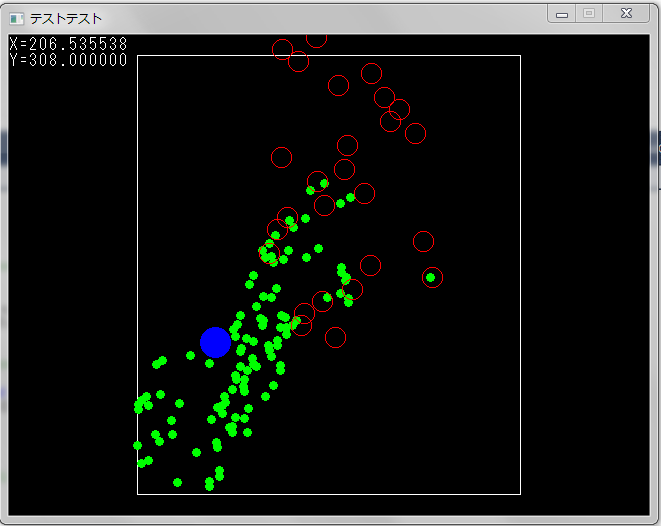Minimize the テストテスト window
661x526 pixels.
[x=562, y=14]
